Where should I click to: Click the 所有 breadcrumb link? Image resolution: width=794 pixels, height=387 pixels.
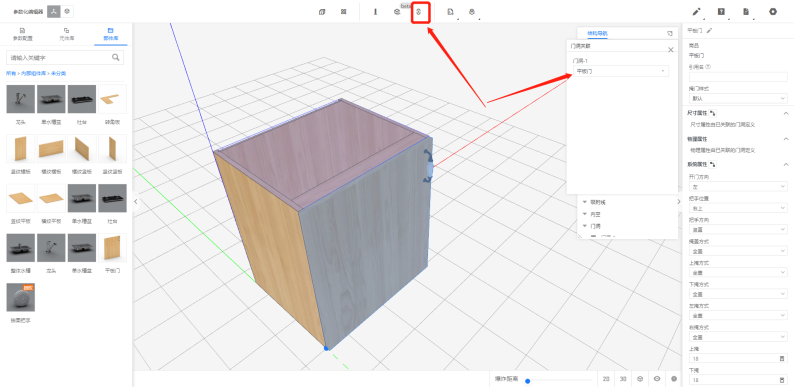[11, 73]
